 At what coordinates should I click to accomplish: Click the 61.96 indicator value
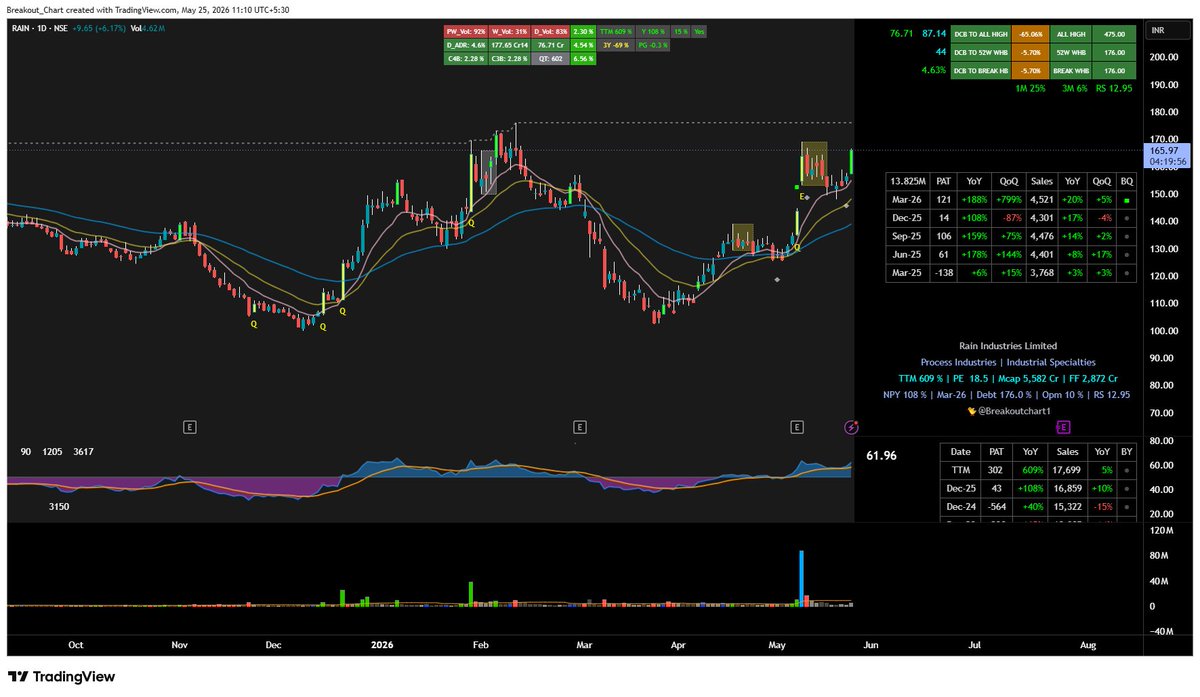point(881,456)
